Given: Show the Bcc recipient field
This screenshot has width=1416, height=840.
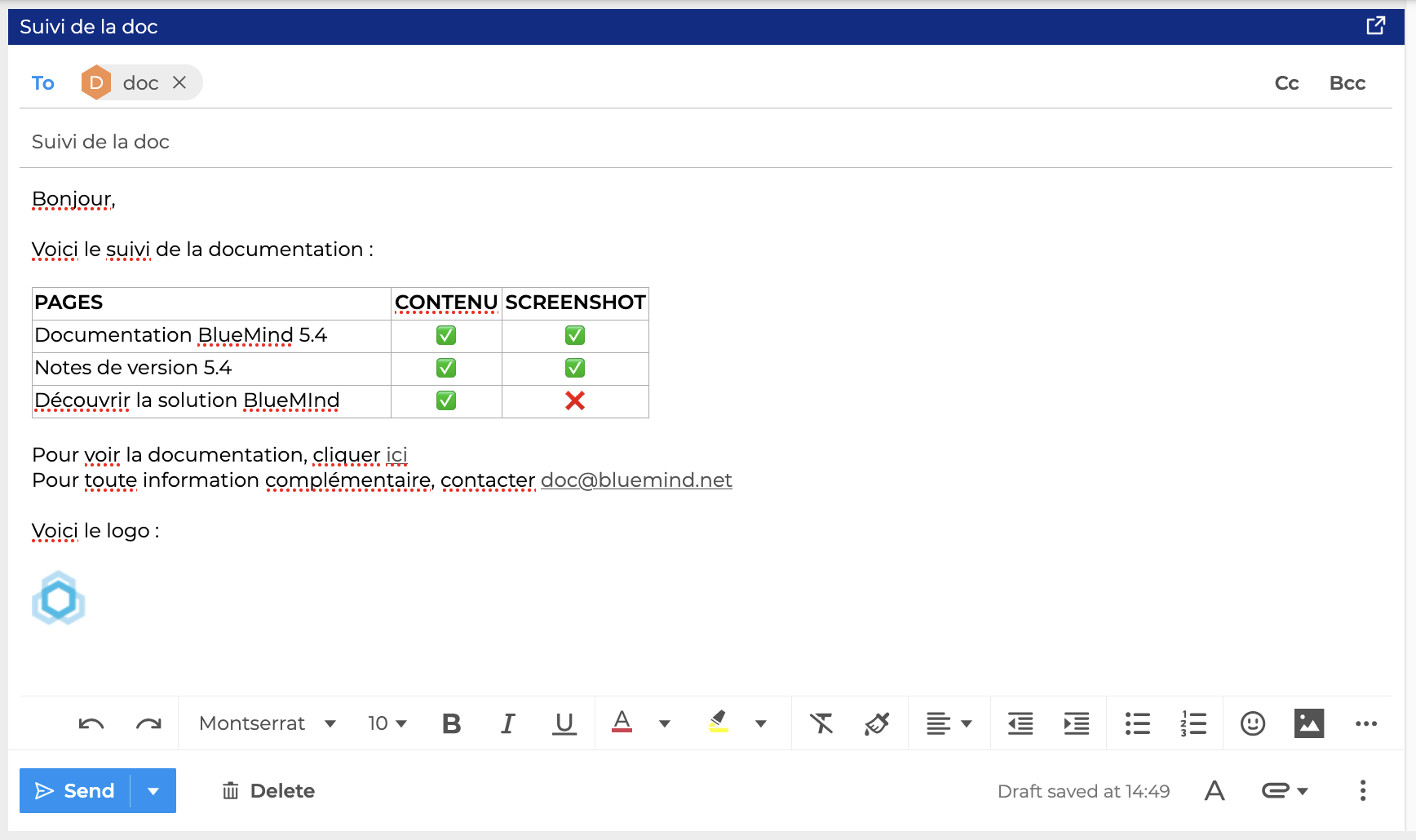Looking at the screenshot, I should [x=1347, y=83].
